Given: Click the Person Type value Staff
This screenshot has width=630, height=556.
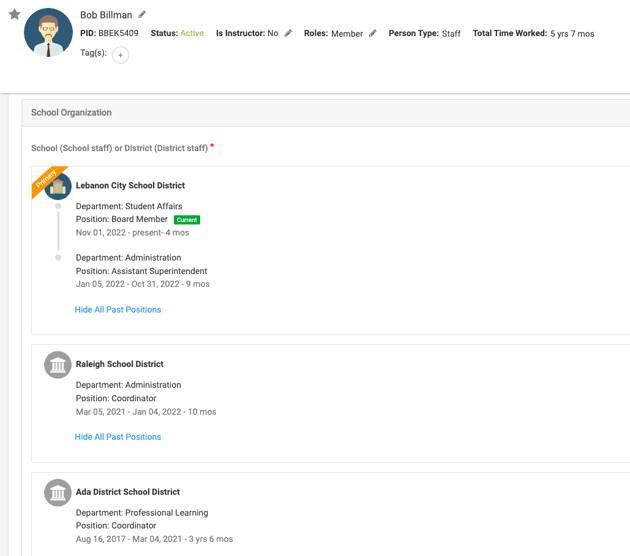Looking at the screenshot, I should point(451,34).
